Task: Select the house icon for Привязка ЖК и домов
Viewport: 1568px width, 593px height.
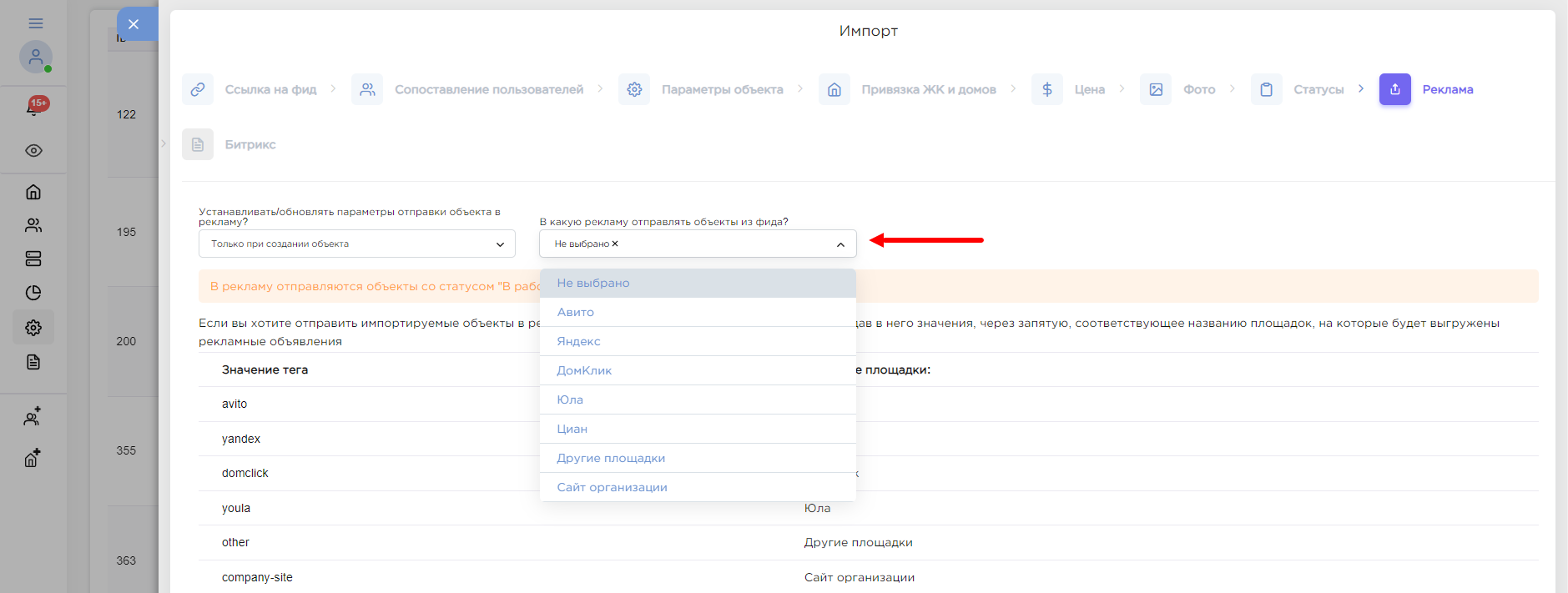Action: click(834, 89)
